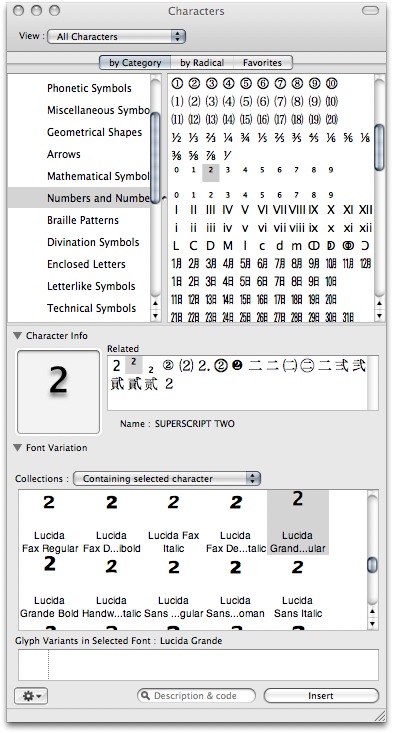Choose Lucida Fax Demibold Italic font variation

coord(236,523)
